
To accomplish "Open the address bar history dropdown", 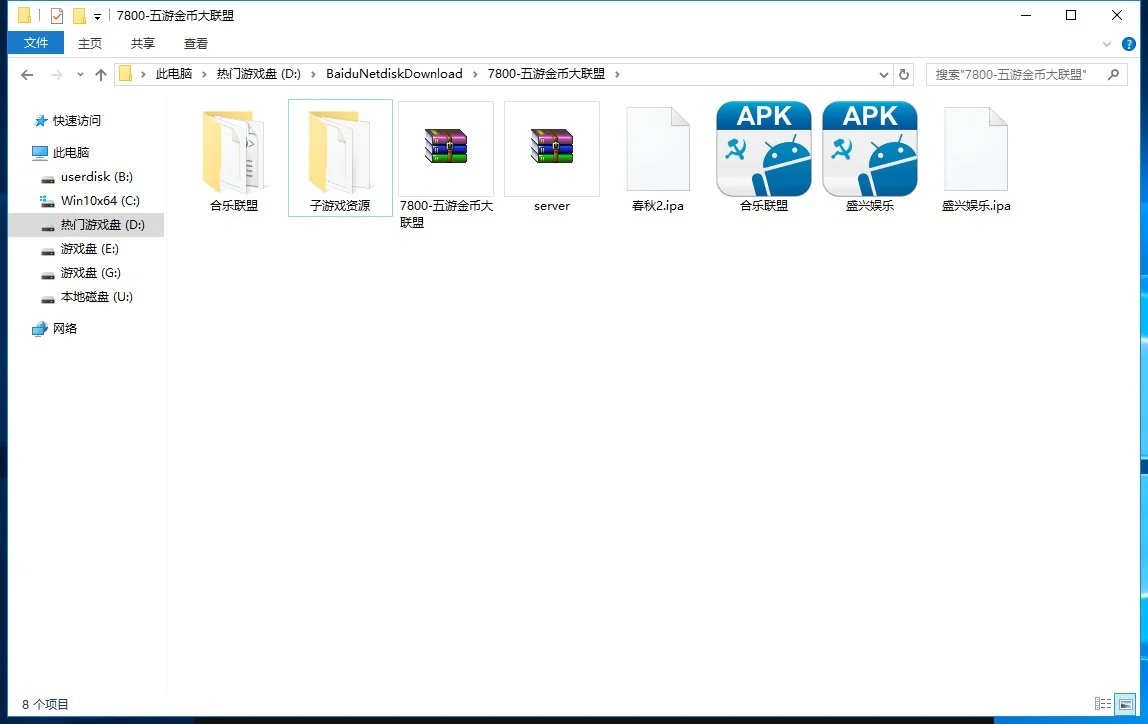I will tap(884, 74).
